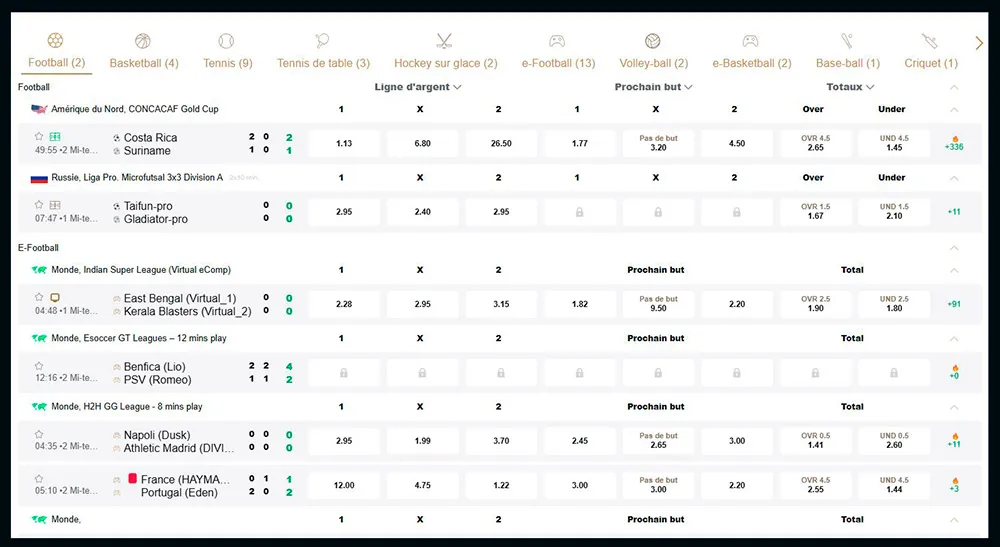Favorite the Costa Rica vs Suriname match
Screen dimensions: 1000x547
click(x=39, y=137)
